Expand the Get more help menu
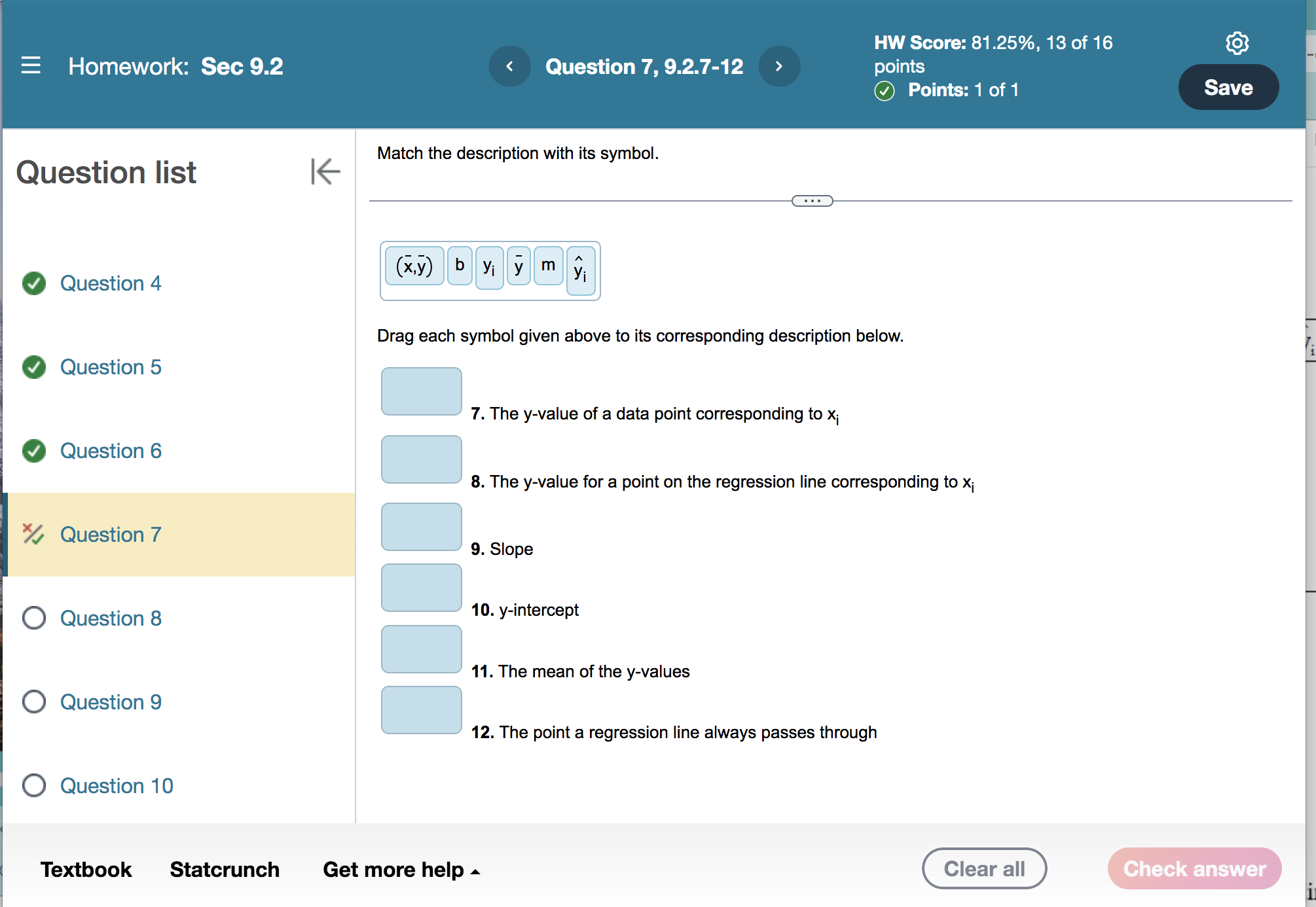This screenshot has width=1316, height=907. (x=401, y=869)
